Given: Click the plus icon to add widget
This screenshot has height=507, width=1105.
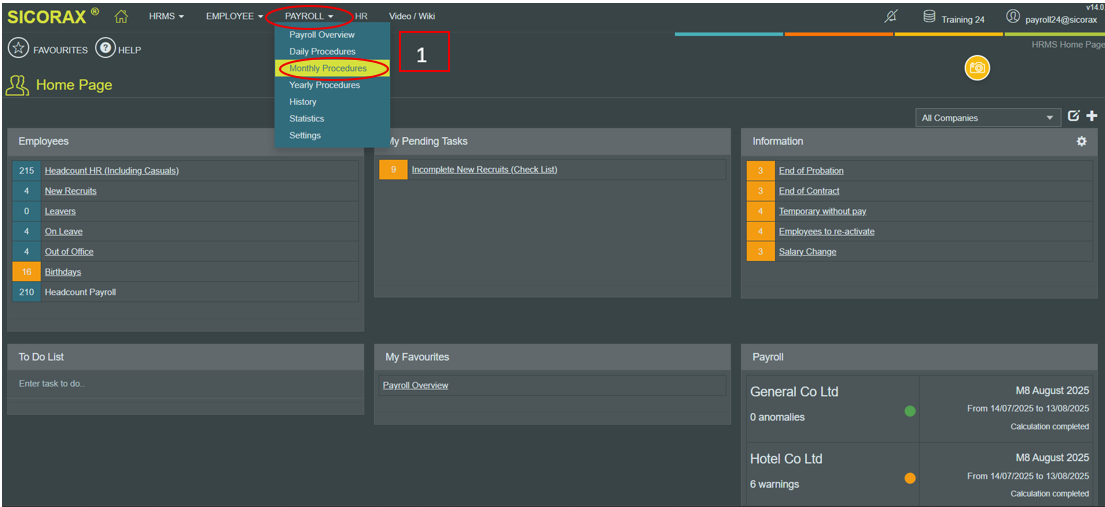Looking at the screenshot, I should 1092,116.
